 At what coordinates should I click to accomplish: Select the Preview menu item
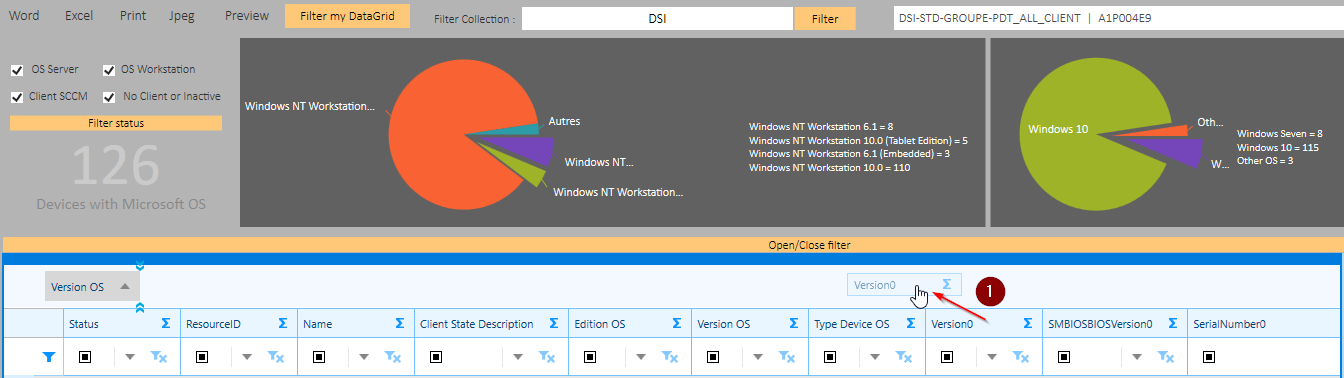(x=247, y=16)
